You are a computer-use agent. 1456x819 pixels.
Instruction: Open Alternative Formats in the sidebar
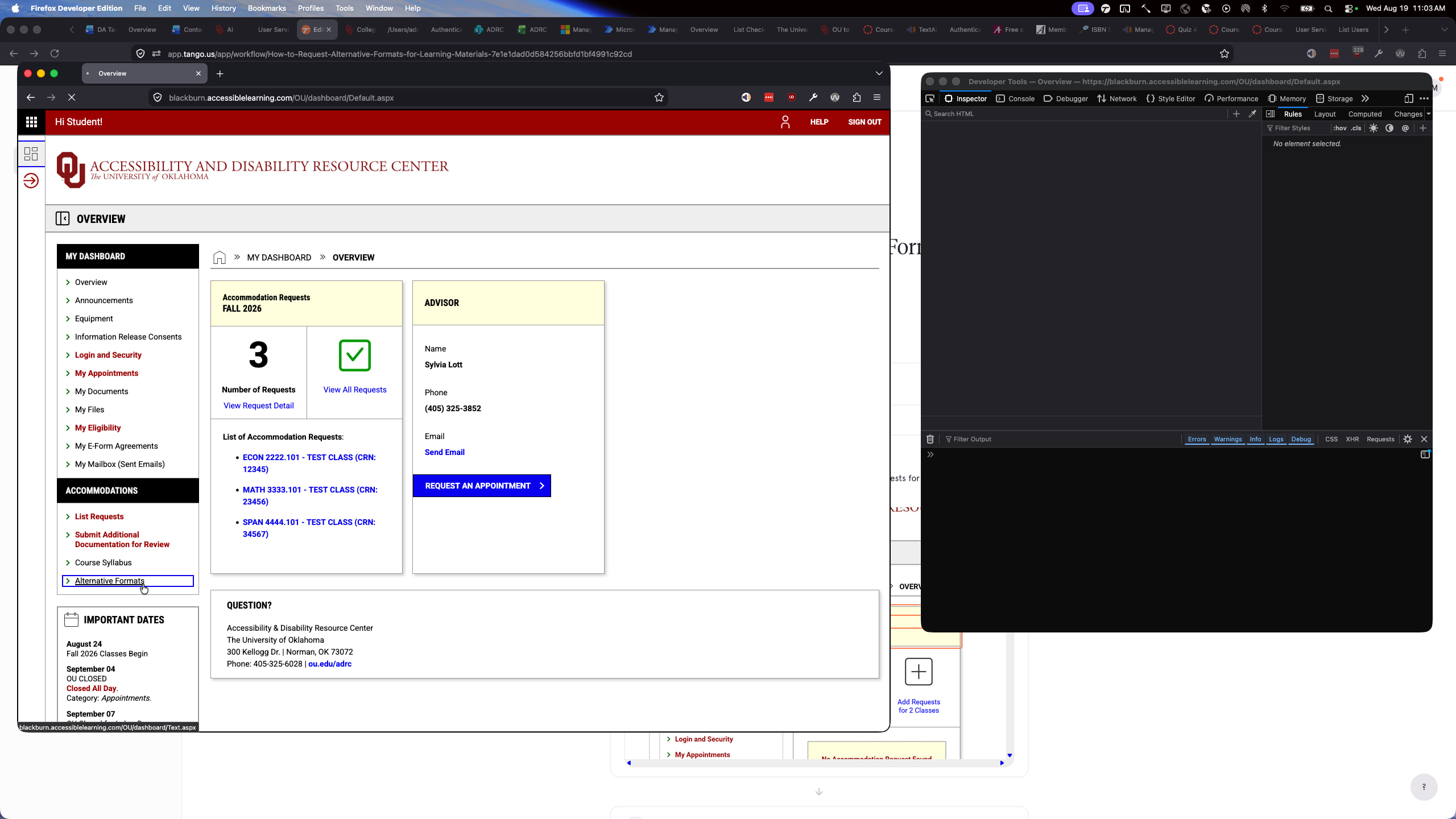coord(110,581)
